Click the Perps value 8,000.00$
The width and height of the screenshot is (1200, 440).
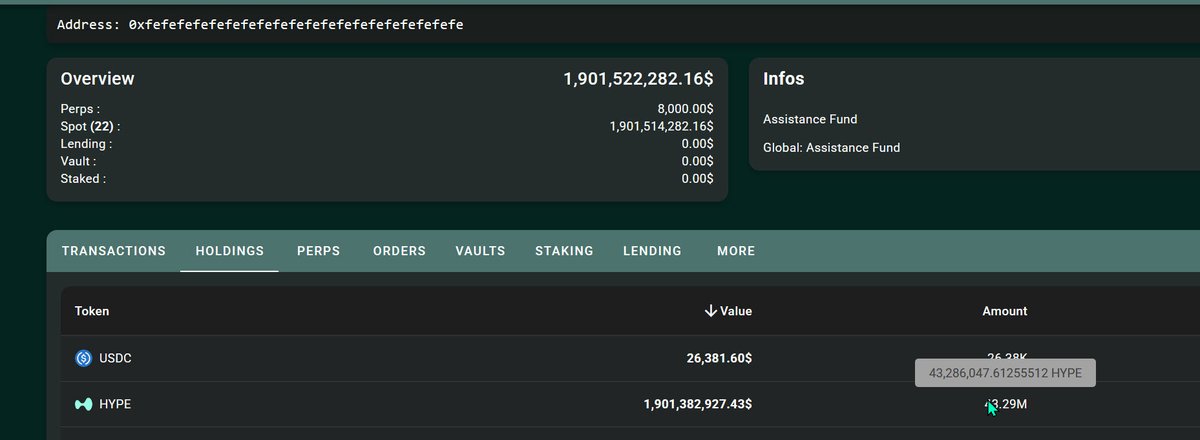685,109
